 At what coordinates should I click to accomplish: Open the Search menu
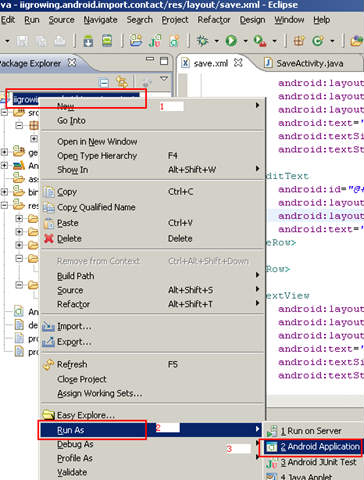coord(139,20)
